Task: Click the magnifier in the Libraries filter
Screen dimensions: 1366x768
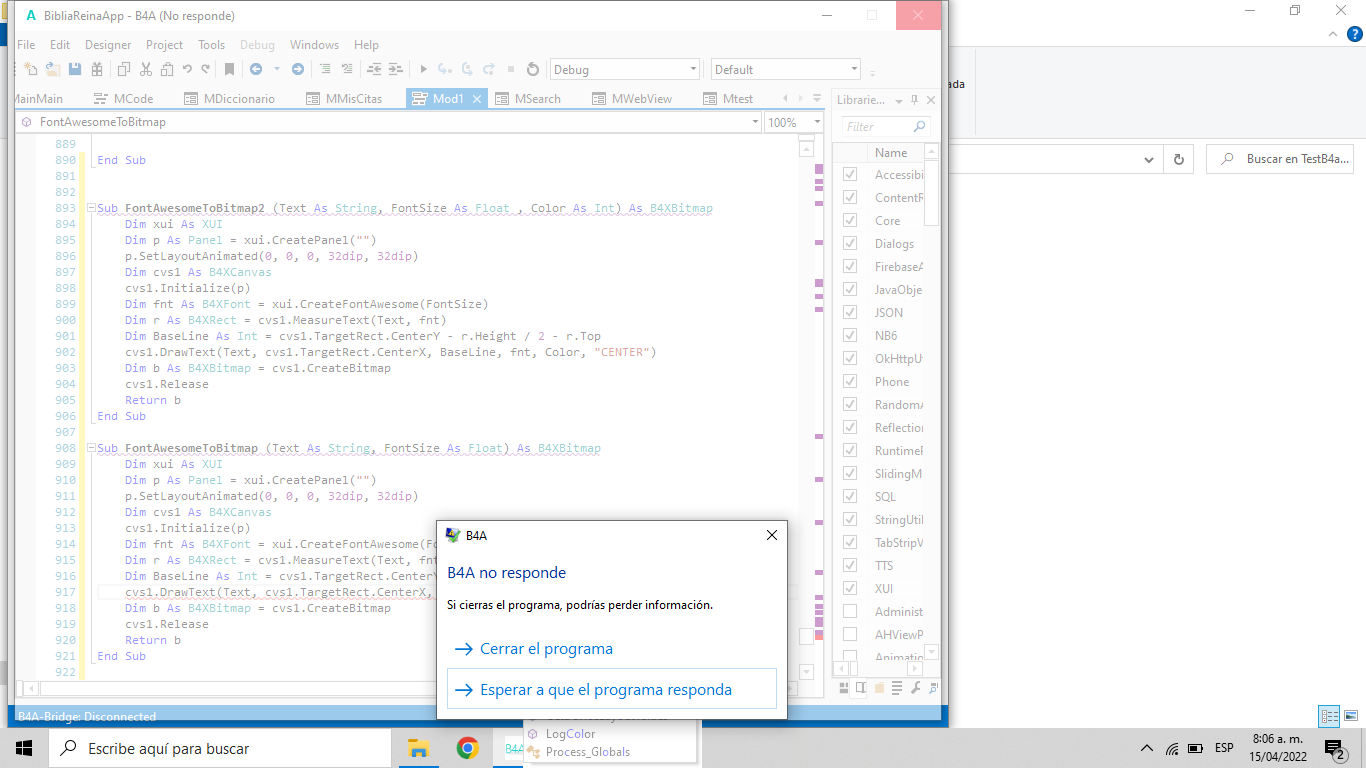Action: (919, 127)
